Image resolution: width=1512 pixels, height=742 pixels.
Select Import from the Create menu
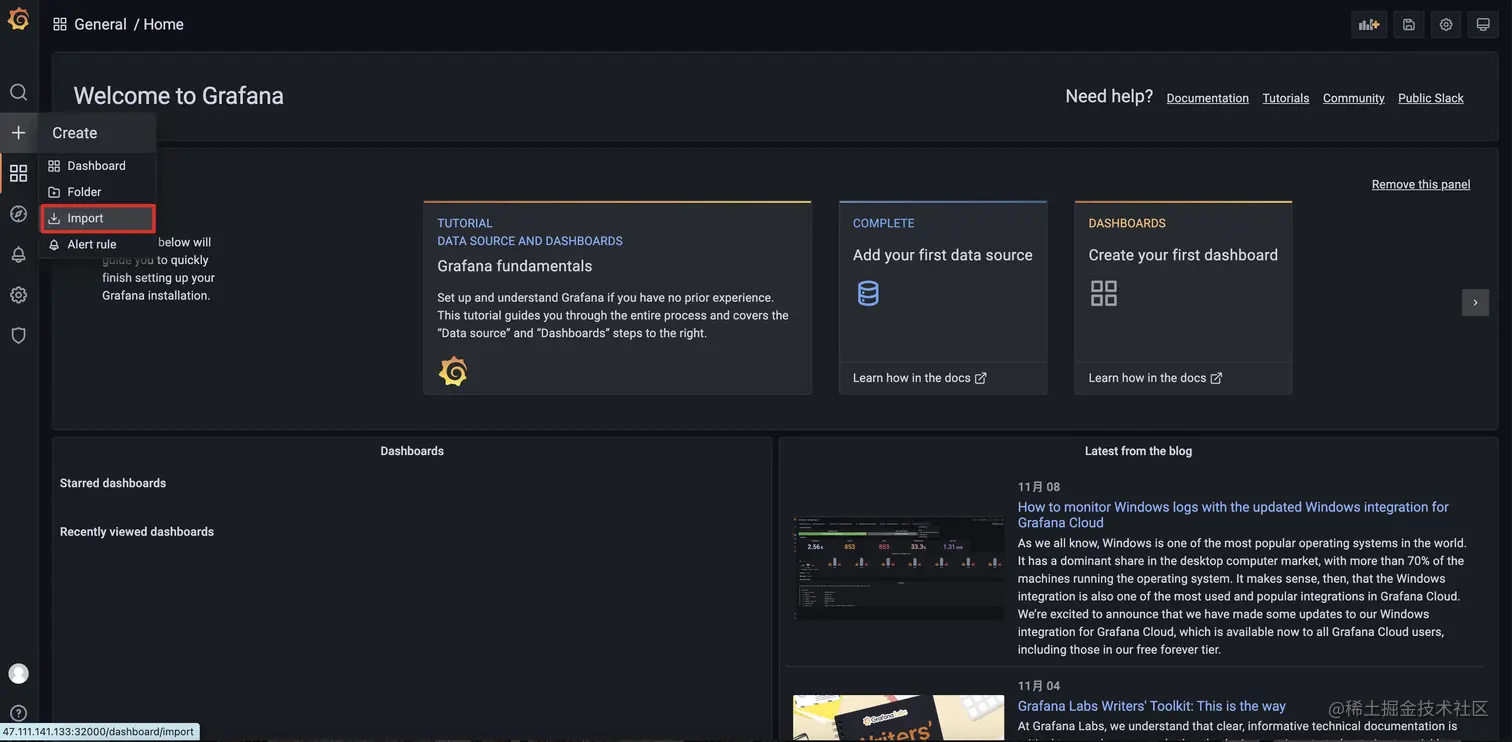pos(97,218)
